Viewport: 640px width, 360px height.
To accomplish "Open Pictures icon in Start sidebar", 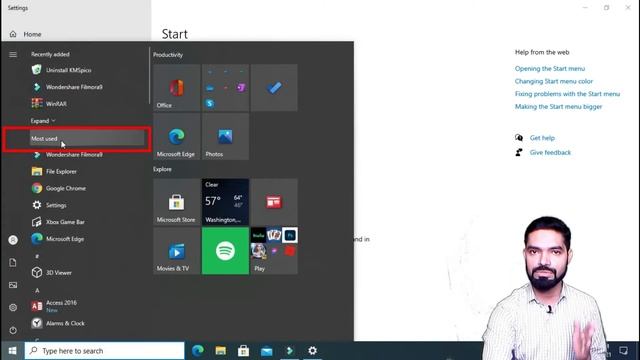I will pyautogui.click(x=13, y=285).
